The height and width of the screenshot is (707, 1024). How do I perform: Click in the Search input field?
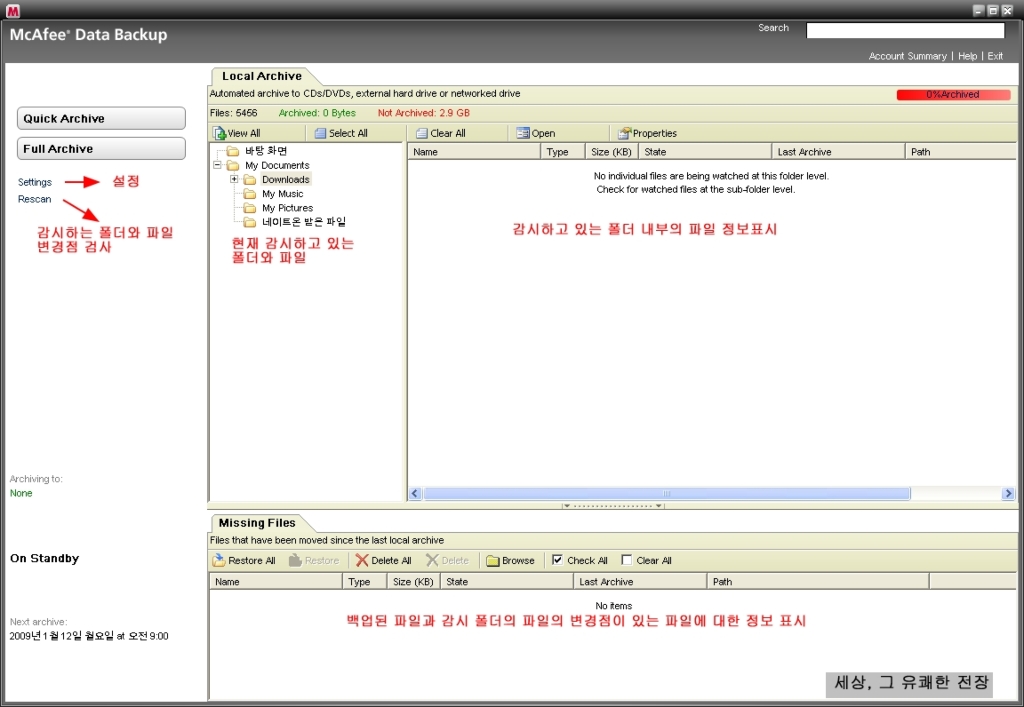point(905,31)
